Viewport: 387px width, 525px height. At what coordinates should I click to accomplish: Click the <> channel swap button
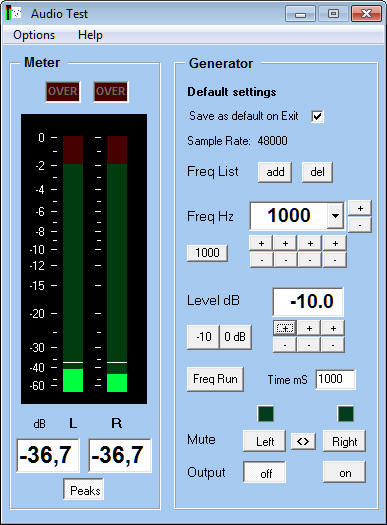[303, 441]
